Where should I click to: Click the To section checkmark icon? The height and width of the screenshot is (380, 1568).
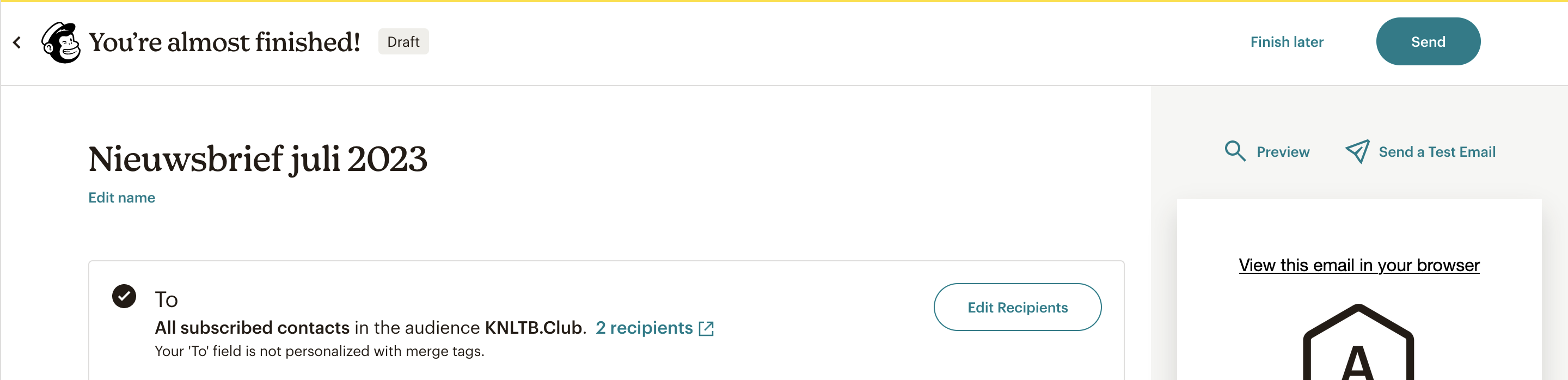(124, 297)
